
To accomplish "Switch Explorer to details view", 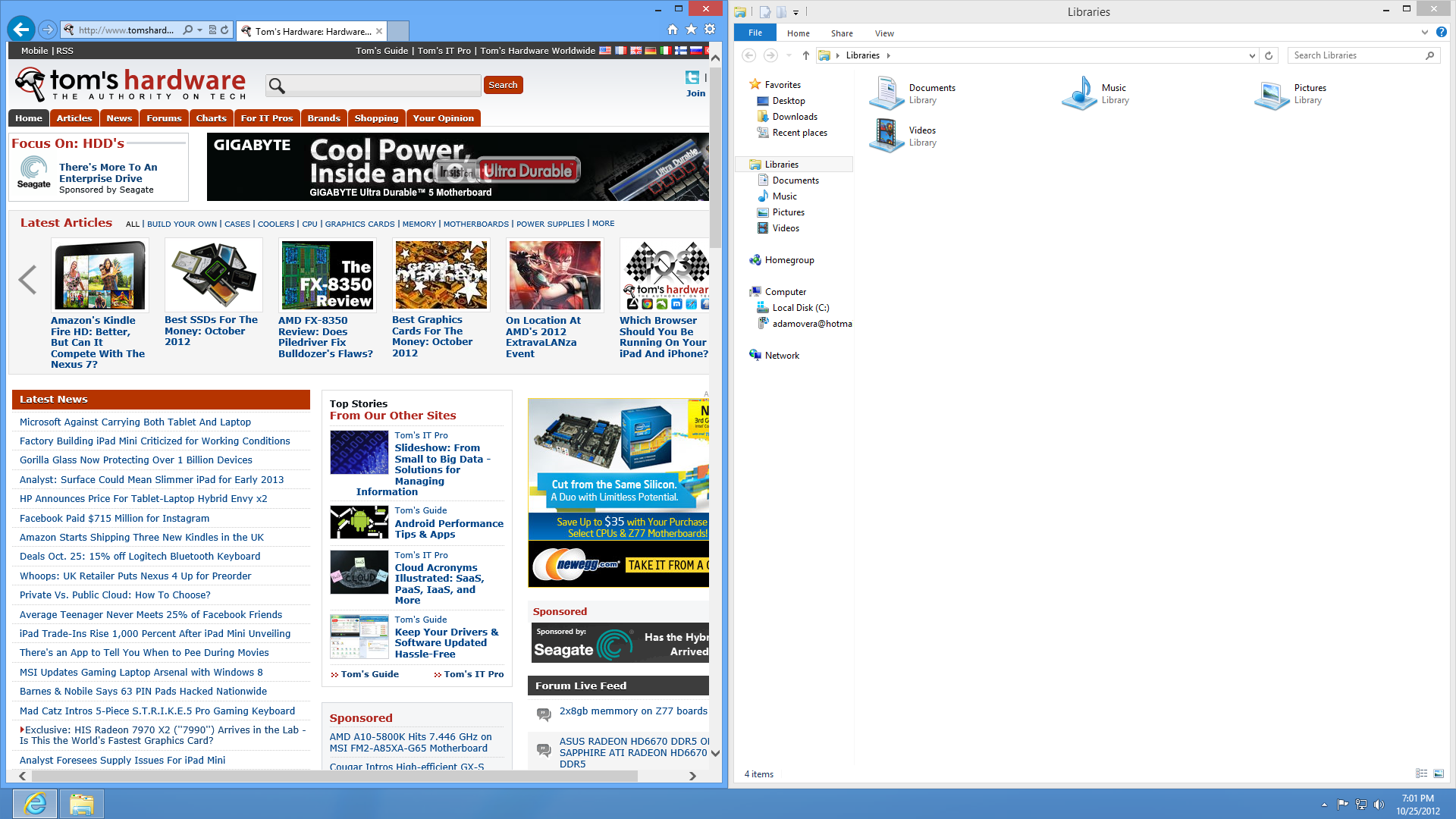I will click(1422, 773).
